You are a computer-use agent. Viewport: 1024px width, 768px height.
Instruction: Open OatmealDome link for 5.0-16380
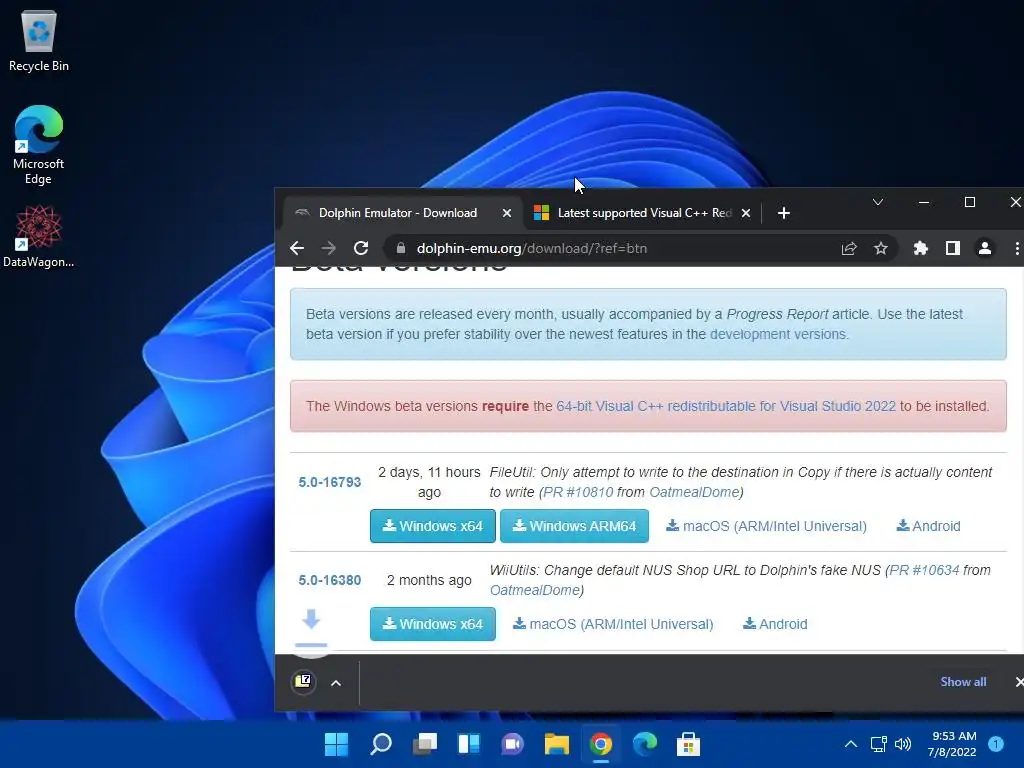tap(535, 590)
